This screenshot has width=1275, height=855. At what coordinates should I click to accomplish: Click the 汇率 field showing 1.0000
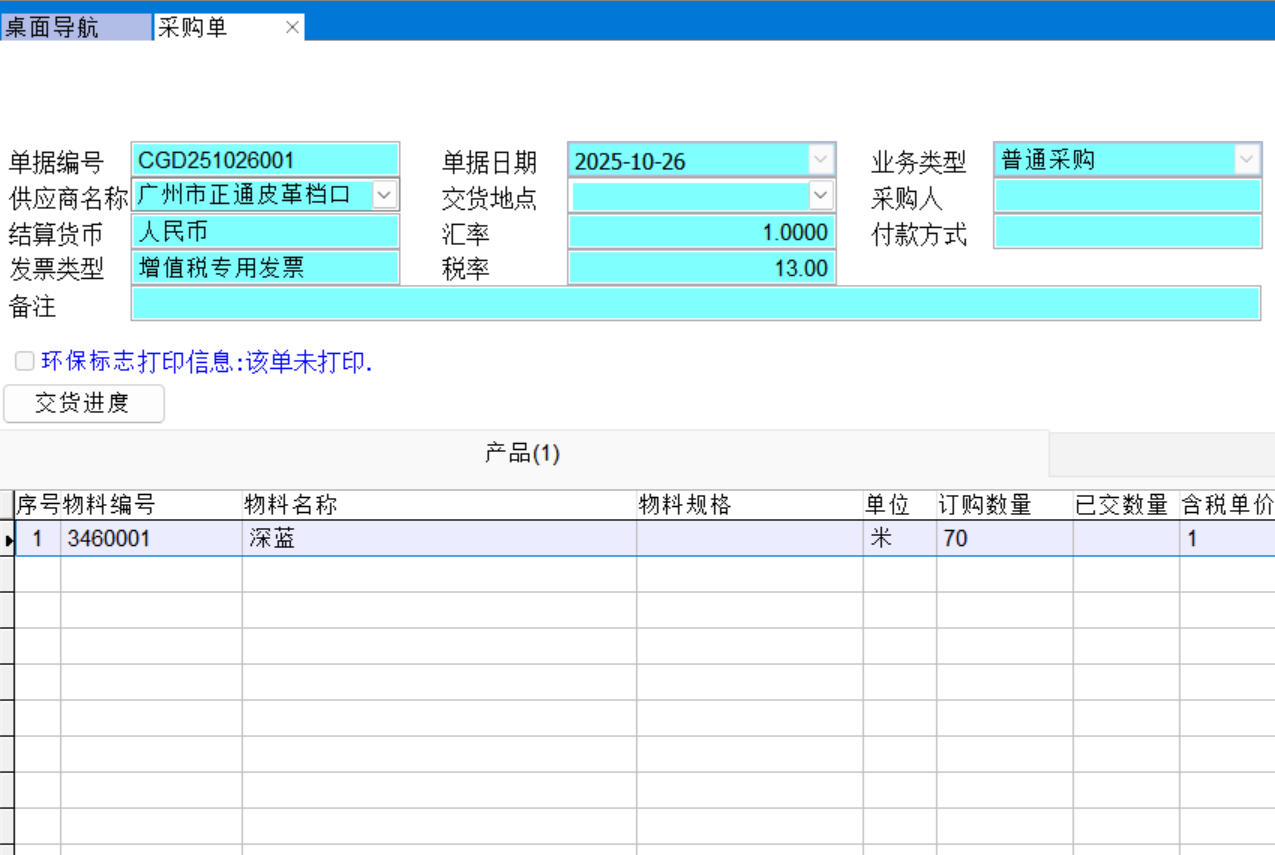coord(701,232)
